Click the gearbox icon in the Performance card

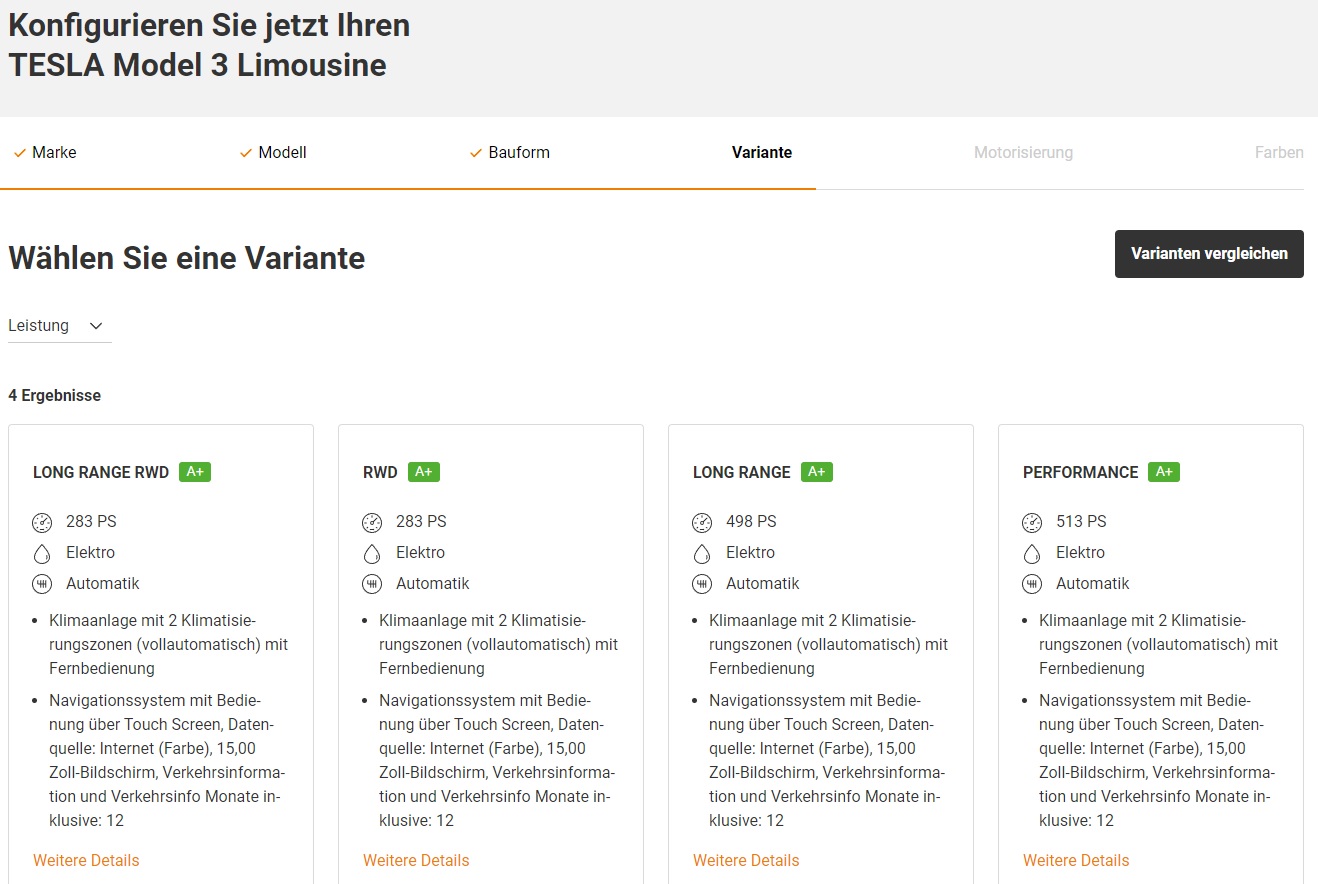click(1032, 584)
